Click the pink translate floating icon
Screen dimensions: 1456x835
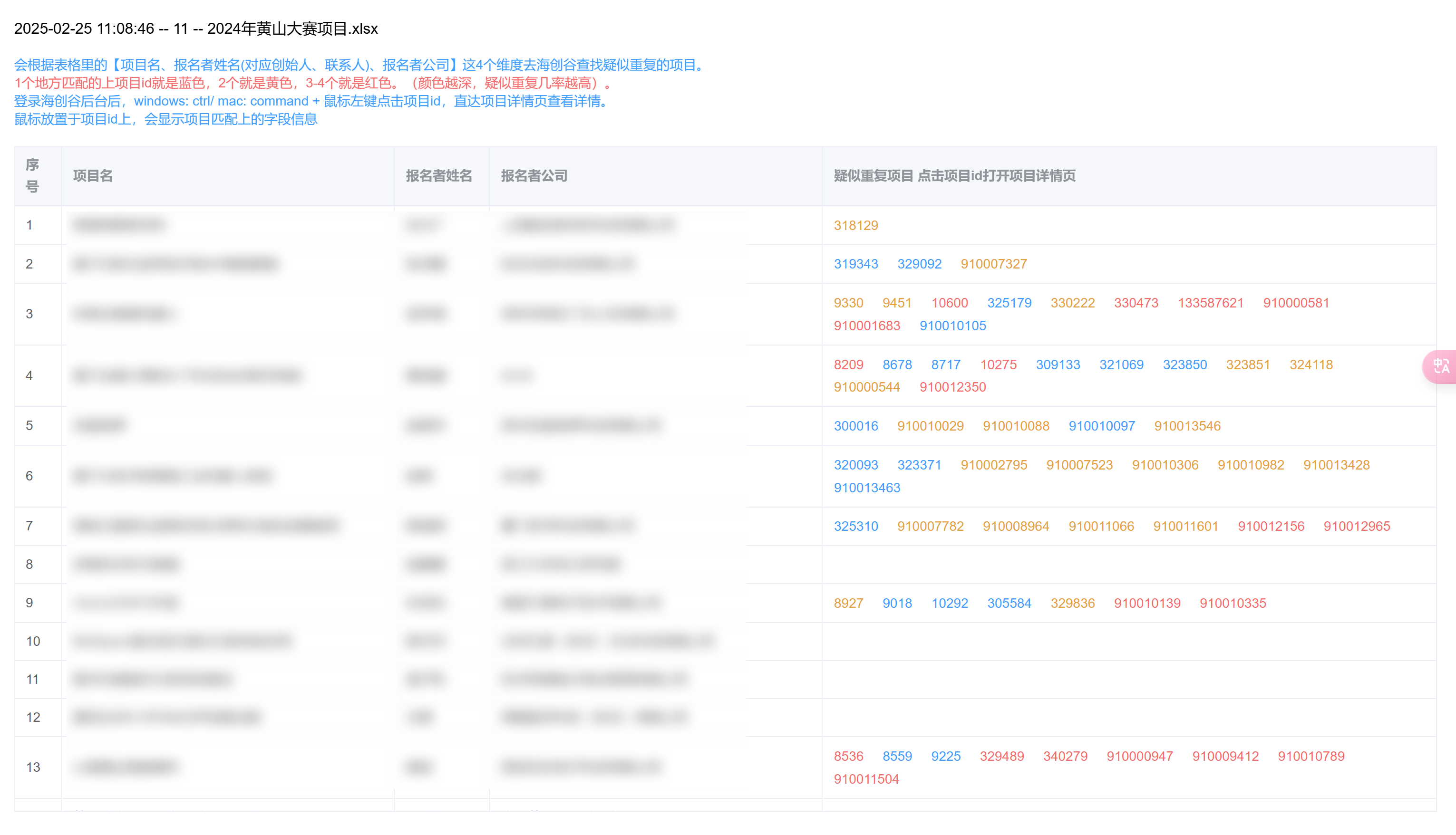(1441, 366)
